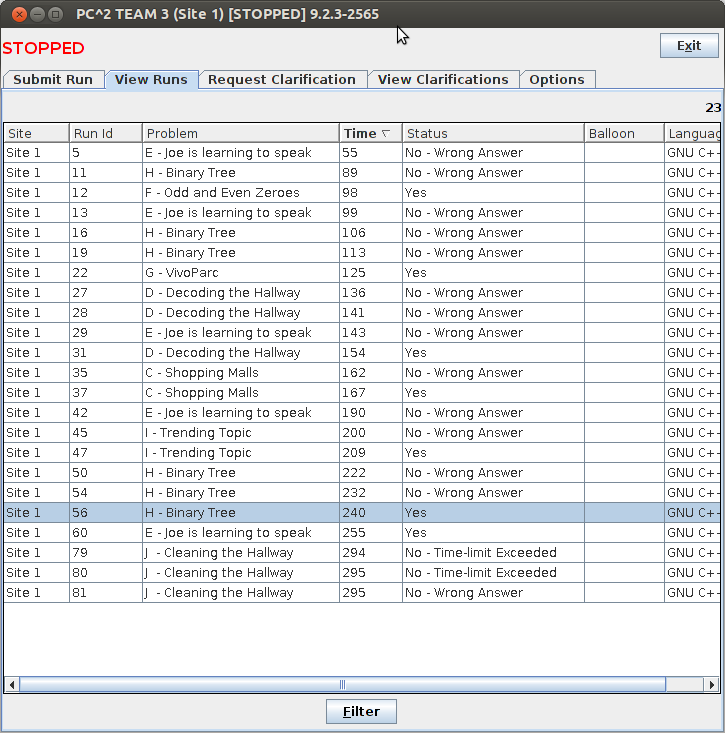Go to the View Clarifications tab
725x733 pixels.
click(x=443, y=80)
